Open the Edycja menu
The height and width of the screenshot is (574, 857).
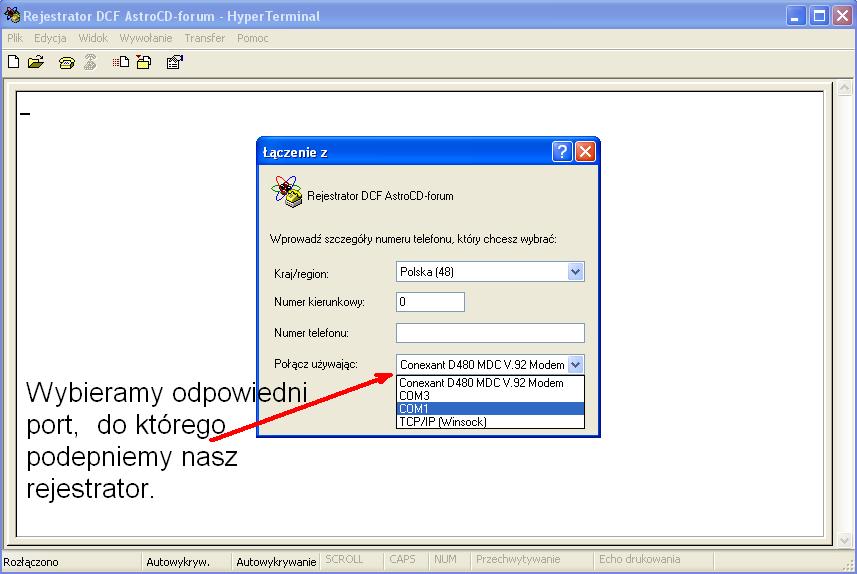pyautogui.click(x=50, y=38)
